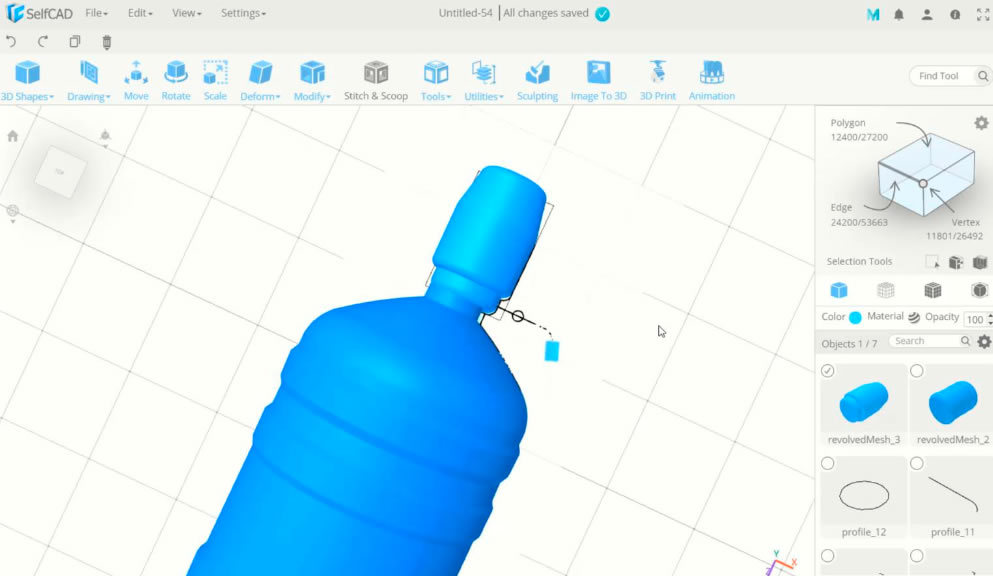Open the Drawing dropdown
The width and height of the screenshot is (993, 576).
coord(89,80)
